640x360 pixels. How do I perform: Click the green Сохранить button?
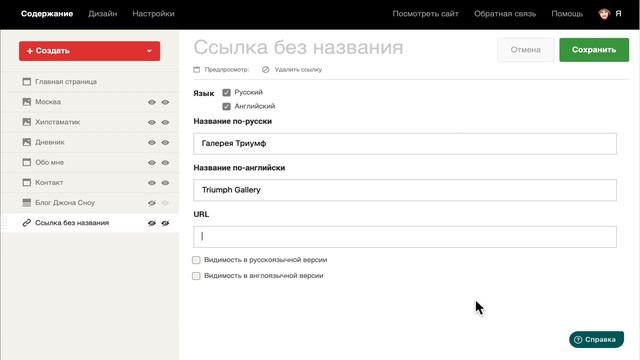tap(594, 50)
